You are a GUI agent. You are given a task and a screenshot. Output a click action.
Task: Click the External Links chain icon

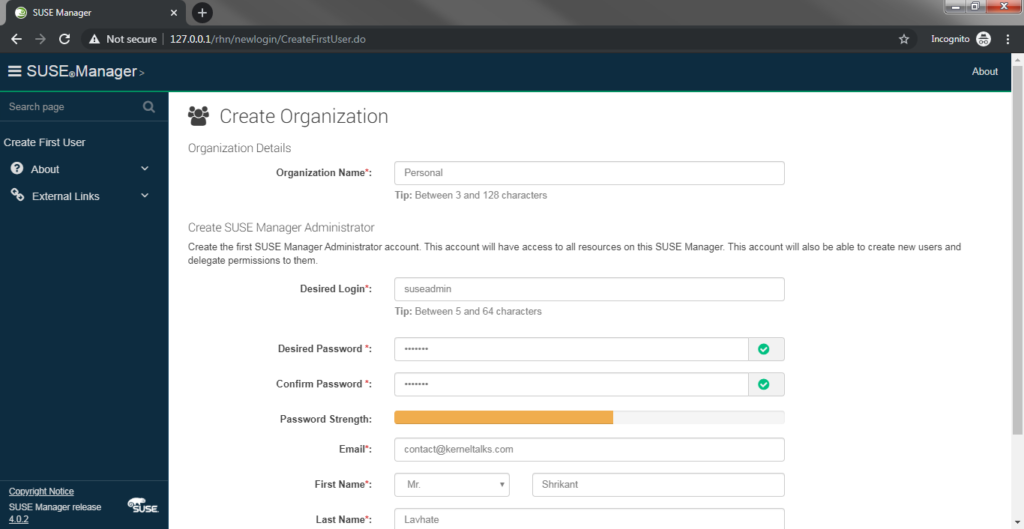[x=18, y=195]
